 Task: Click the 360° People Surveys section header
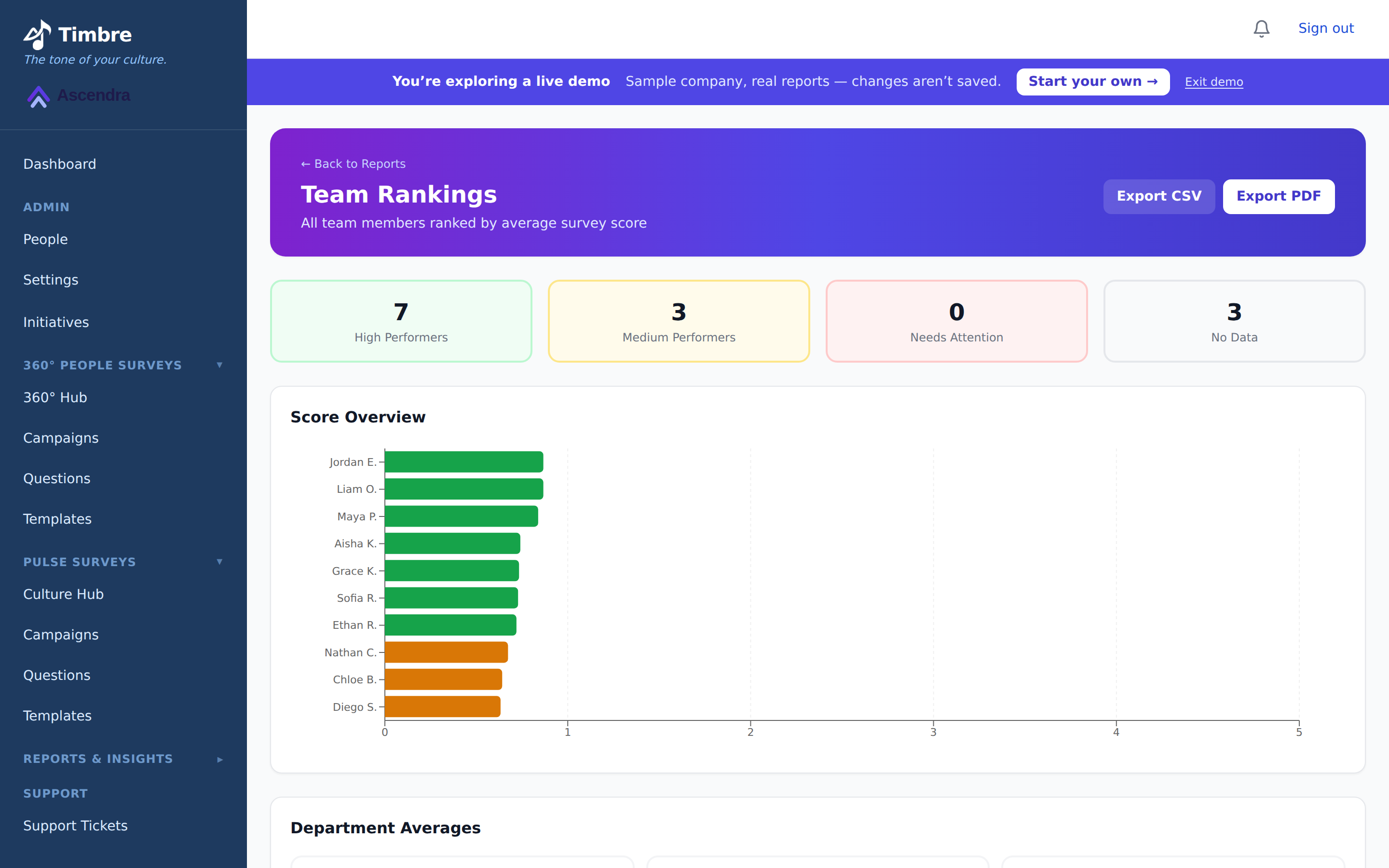(102, 365)
